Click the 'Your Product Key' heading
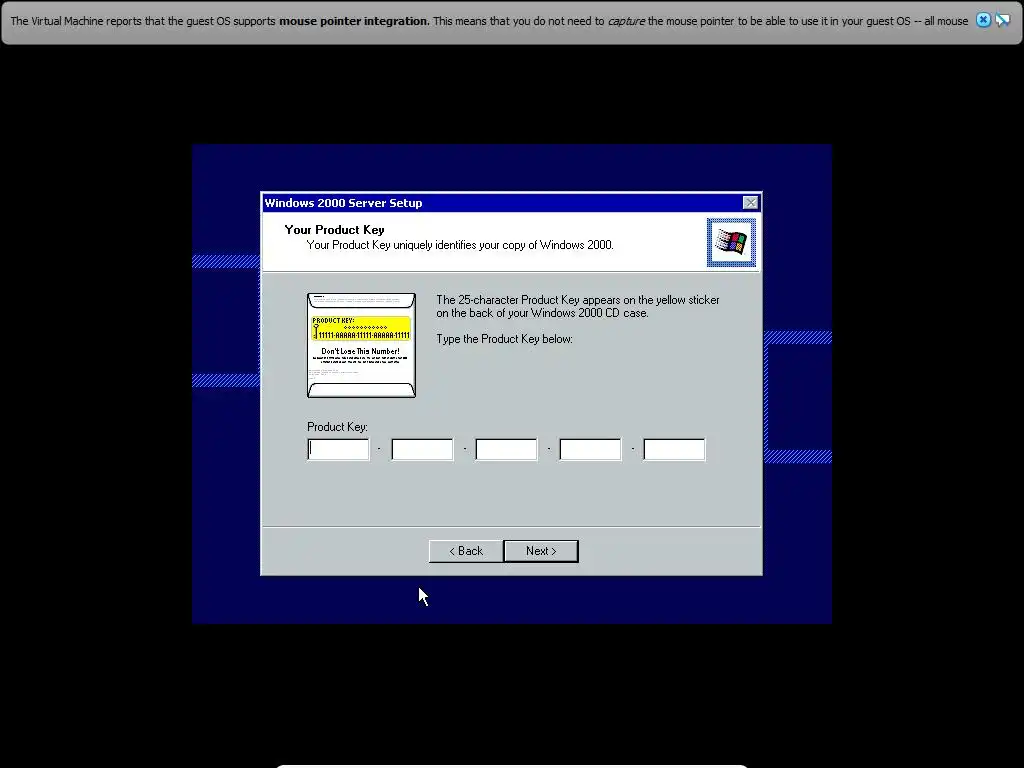This screenshot has width=1024, height=768. 334,230
